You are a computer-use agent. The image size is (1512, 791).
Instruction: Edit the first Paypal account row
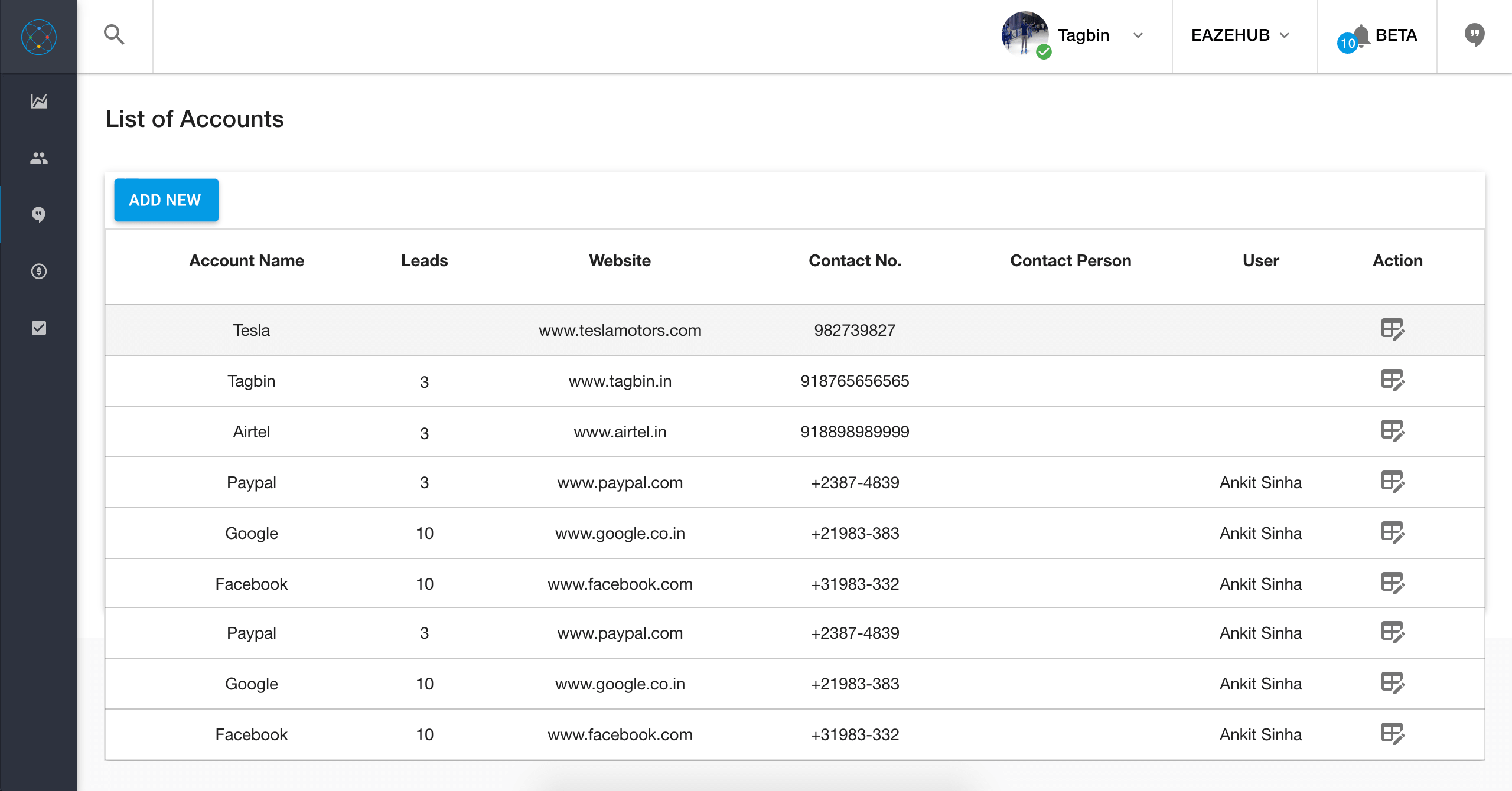pos(1393,482)
